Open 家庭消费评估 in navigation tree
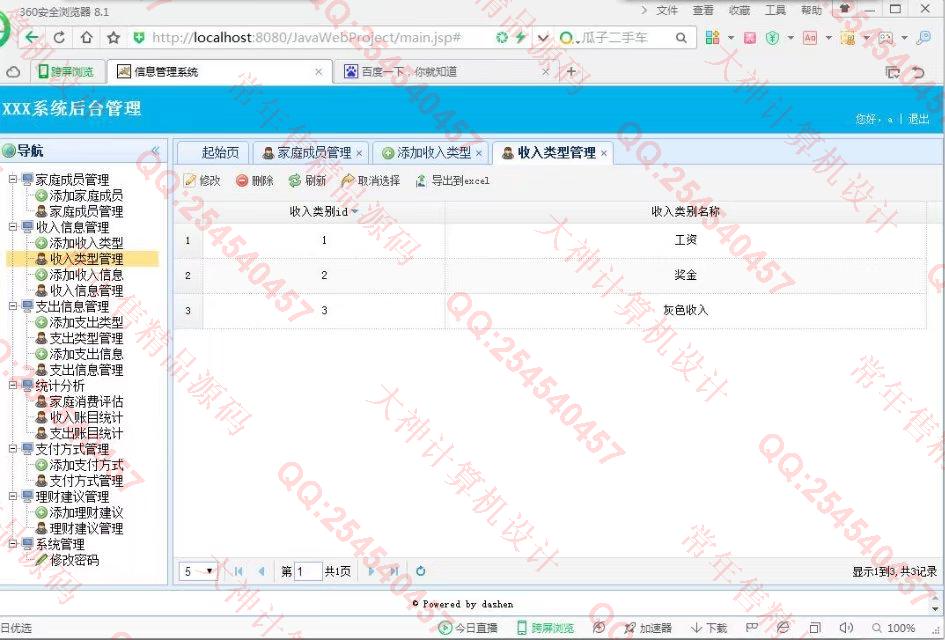This screenshot has height=640, width=945. (x=86, y=401)
